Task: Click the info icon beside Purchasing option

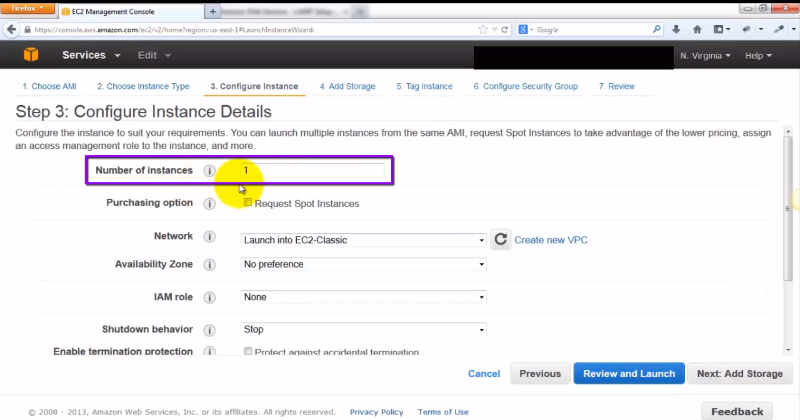Action: (x=209, y=204)
